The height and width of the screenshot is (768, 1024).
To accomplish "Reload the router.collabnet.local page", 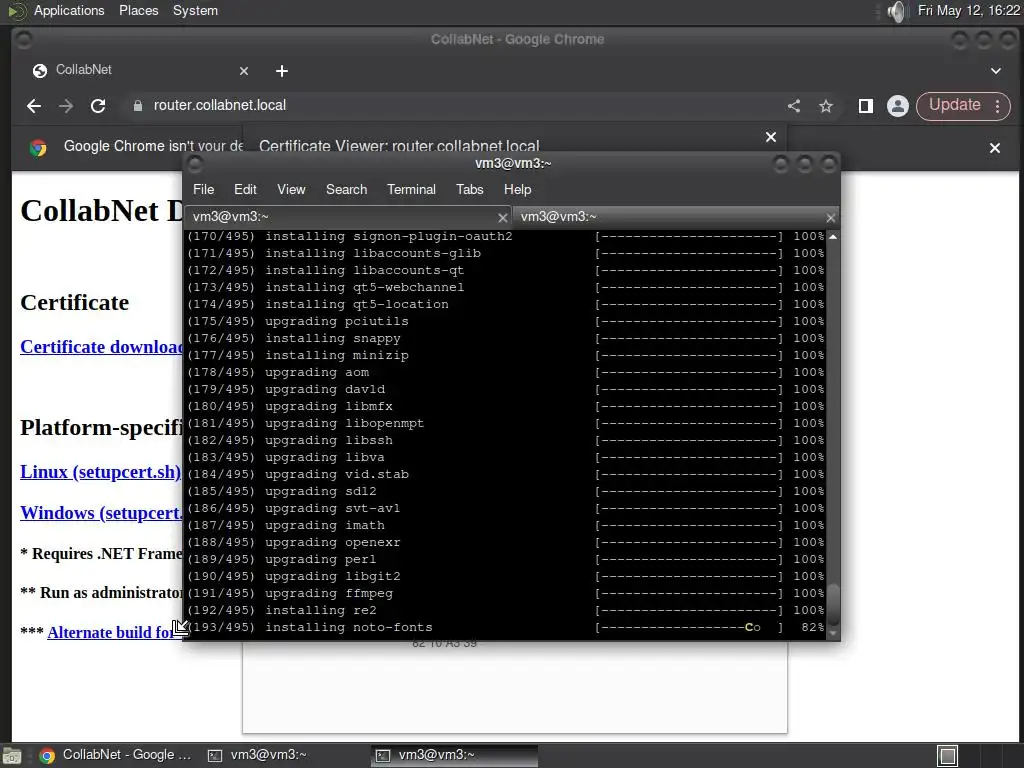I will coord(98,106).
